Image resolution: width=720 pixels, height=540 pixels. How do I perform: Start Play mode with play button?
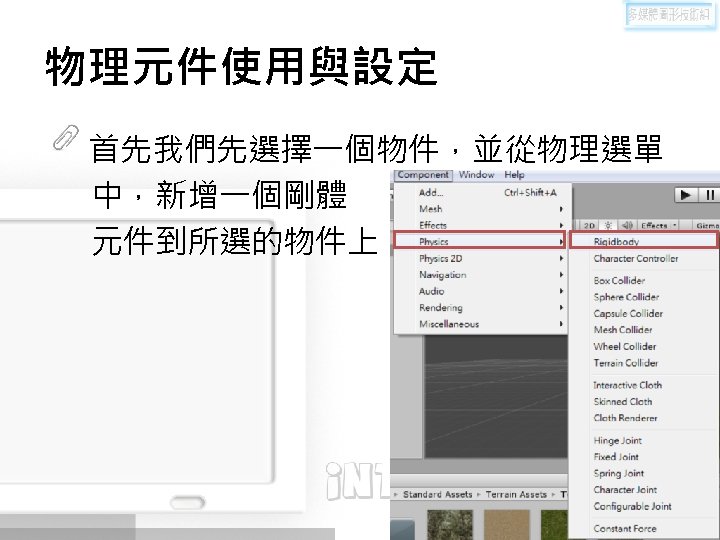click(x=686, y=195)
